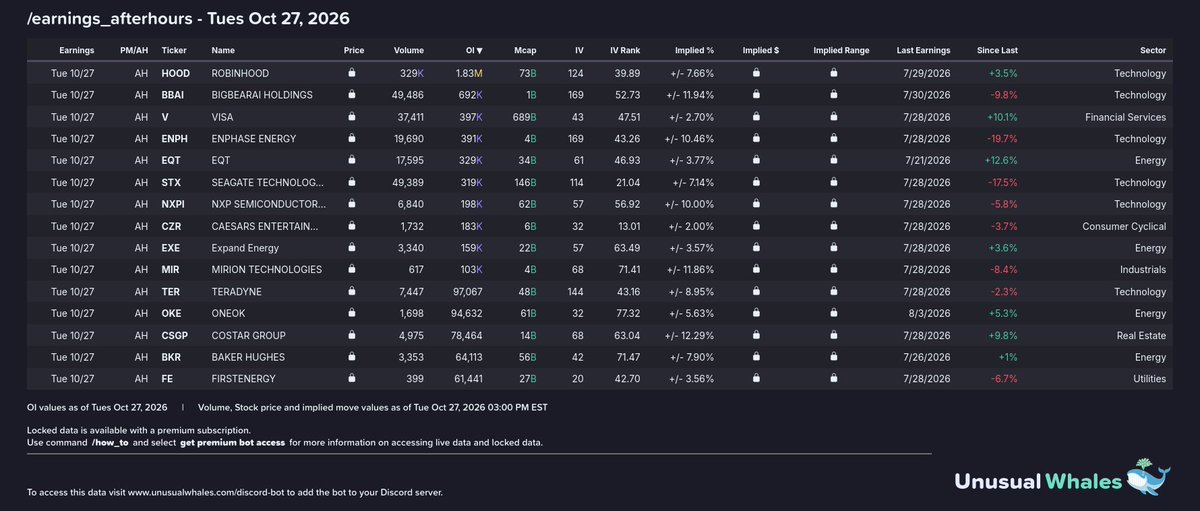Click the Volume column header
The height and width of the screenshot is (511, 1200).
(408, 50)
